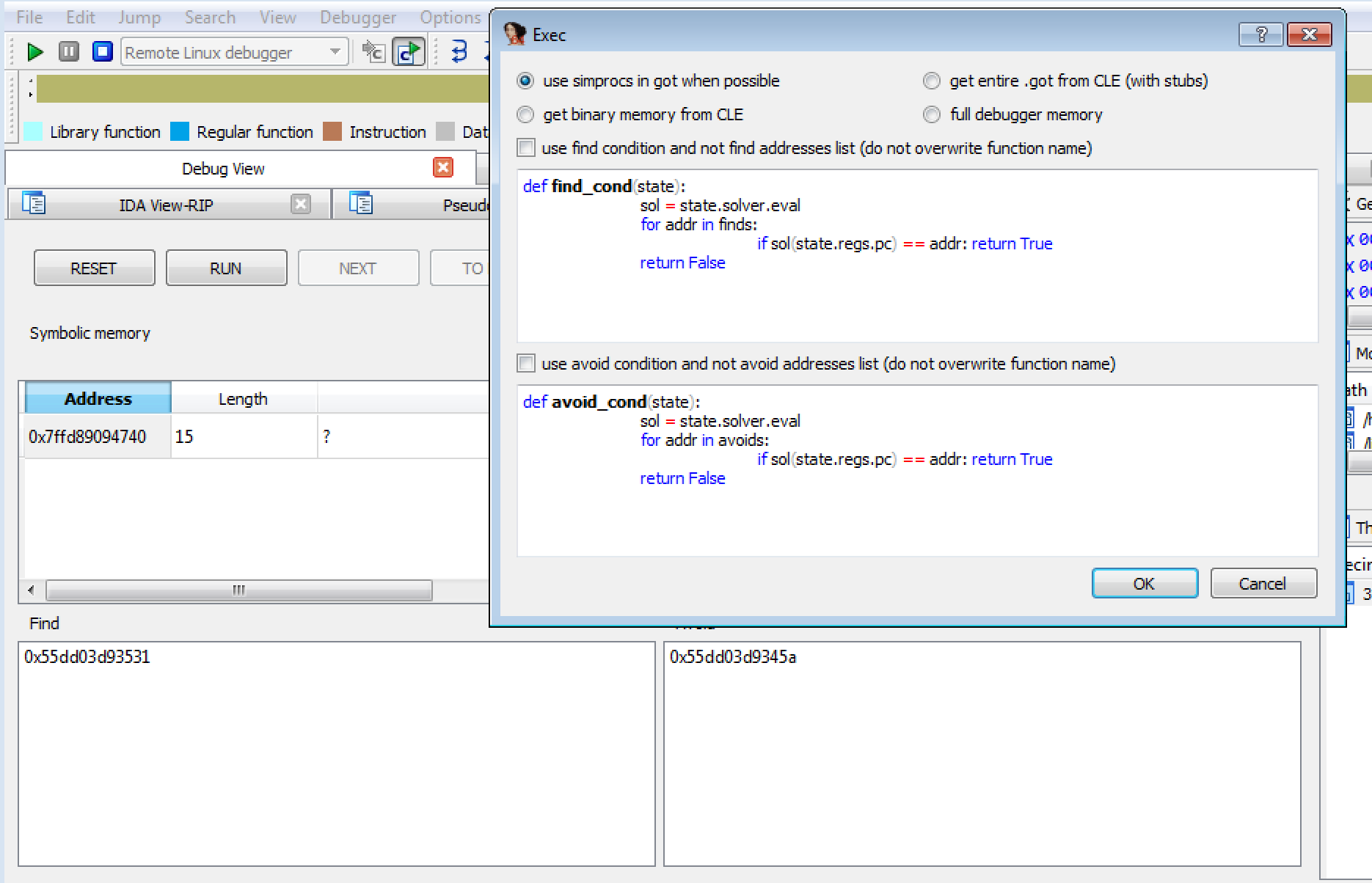Close the Exec dialog with the red X
Screen dimensions: 1372x883
coord(1310,34)
